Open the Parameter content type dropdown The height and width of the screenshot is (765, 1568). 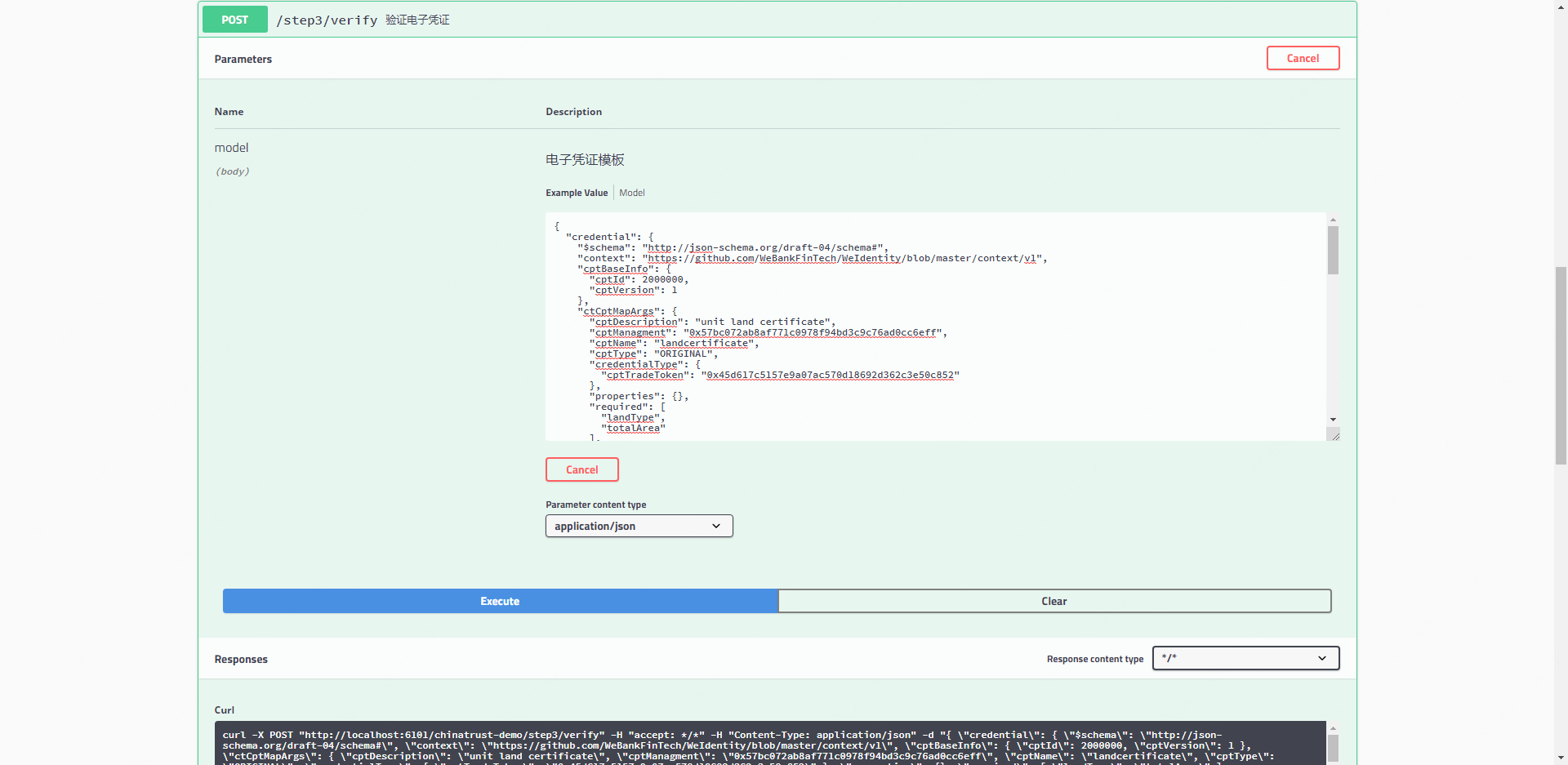click(x=639, y=526)
